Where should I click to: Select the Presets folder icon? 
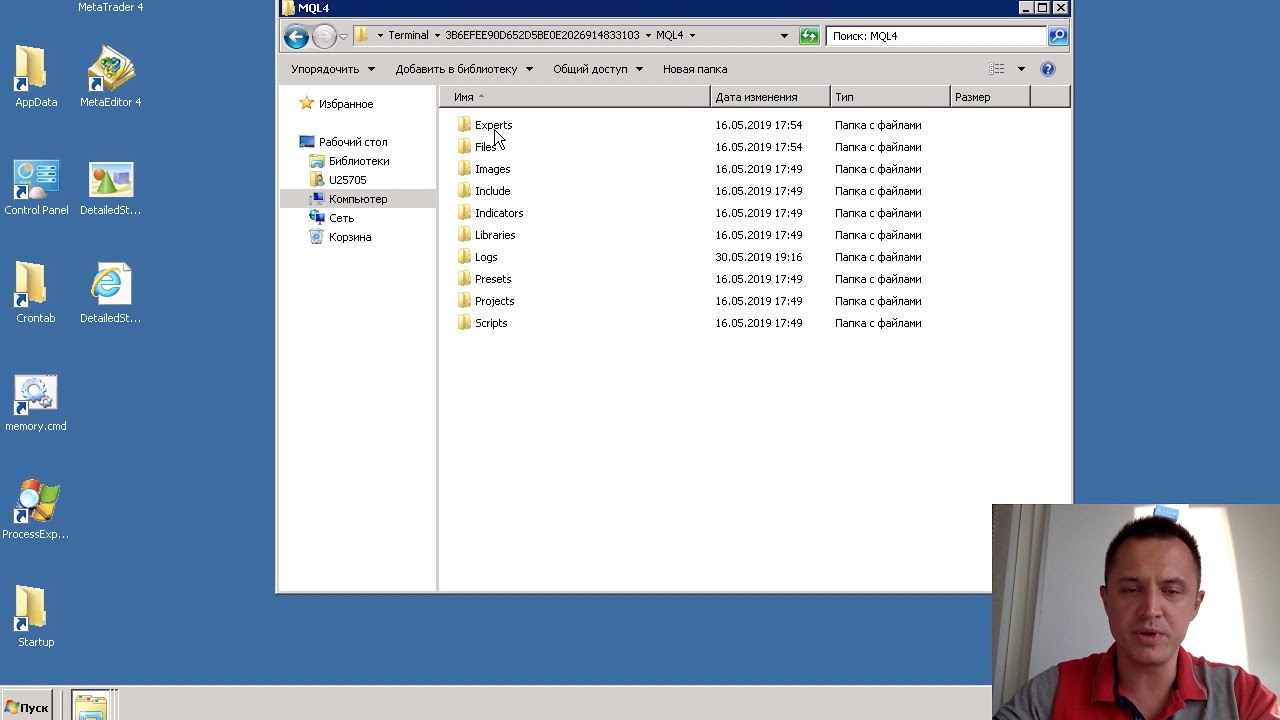[464, 279]
